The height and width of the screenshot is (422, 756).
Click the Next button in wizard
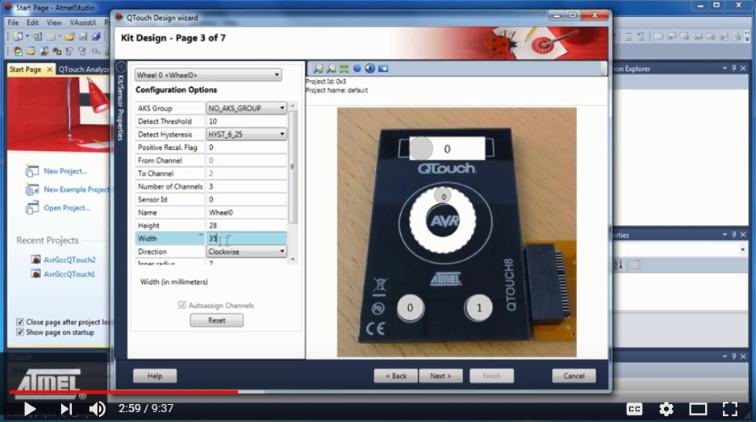pyautogui.click(x=438, y=376)
